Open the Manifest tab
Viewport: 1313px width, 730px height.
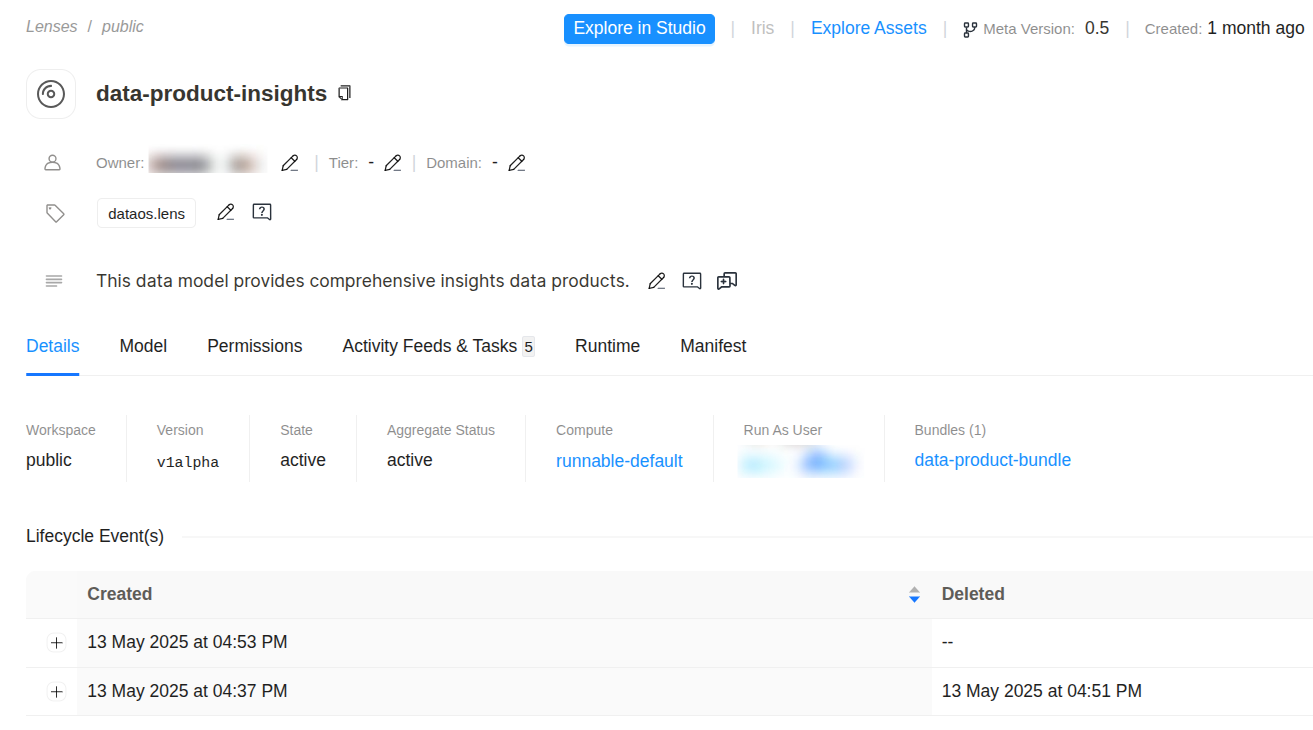(713, 346)
